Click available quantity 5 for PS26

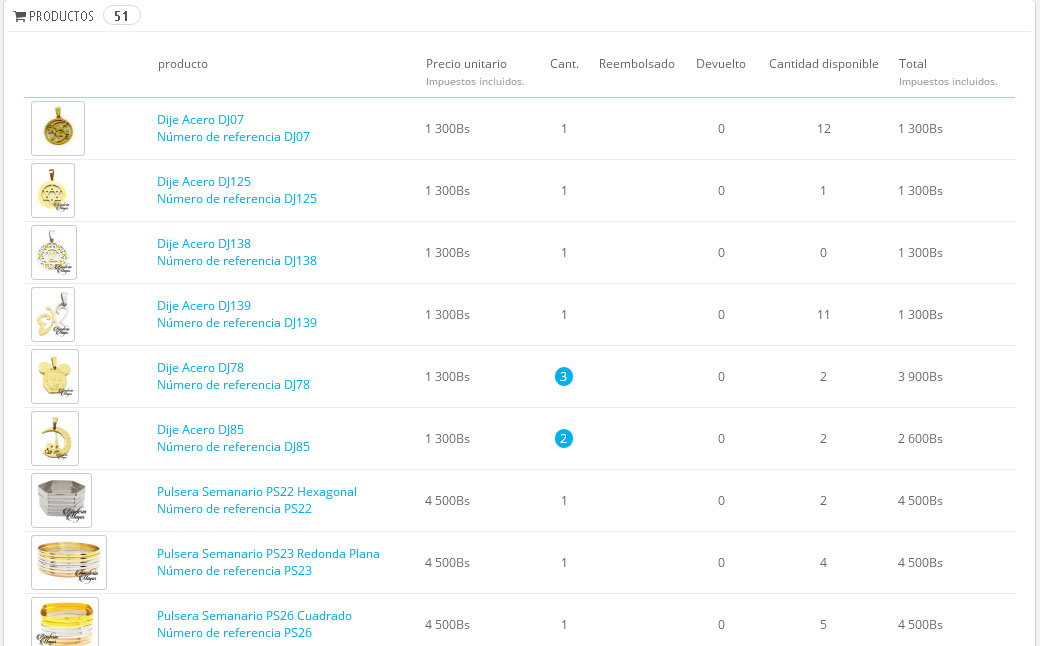[x=823, y=625]
